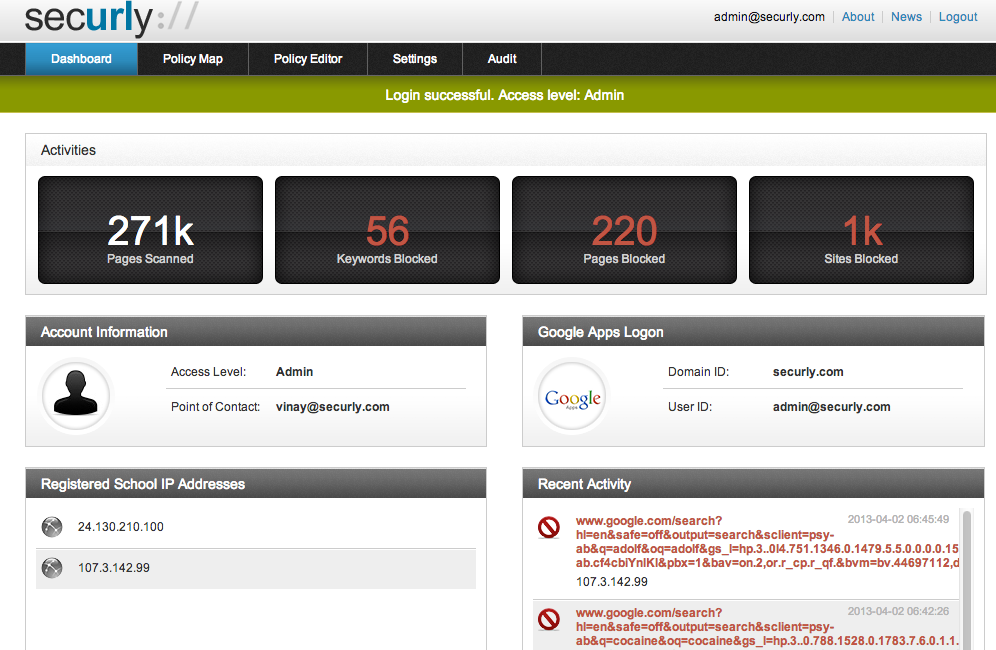This screenshot has width=996, height=650.
Task: Open the blocked cocaine search URL
Action: 767,627
